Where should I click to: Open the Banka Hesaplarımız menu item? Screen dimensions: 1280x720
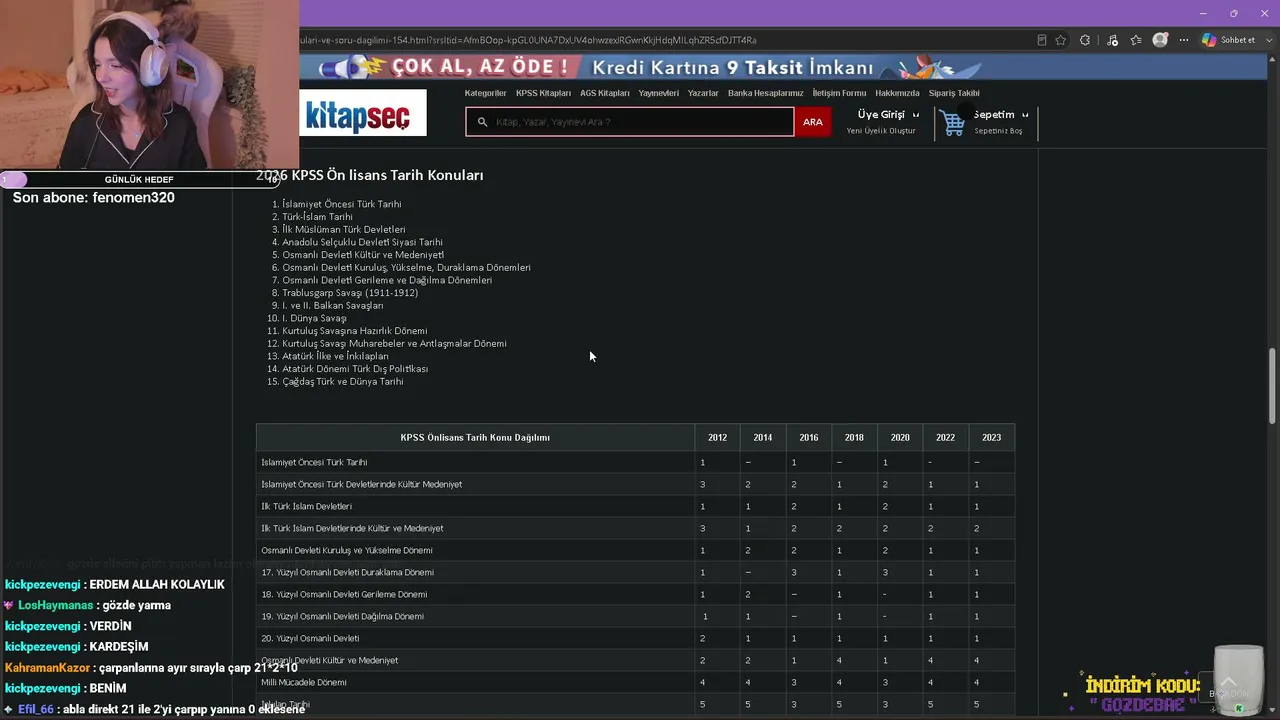(766, 93)
